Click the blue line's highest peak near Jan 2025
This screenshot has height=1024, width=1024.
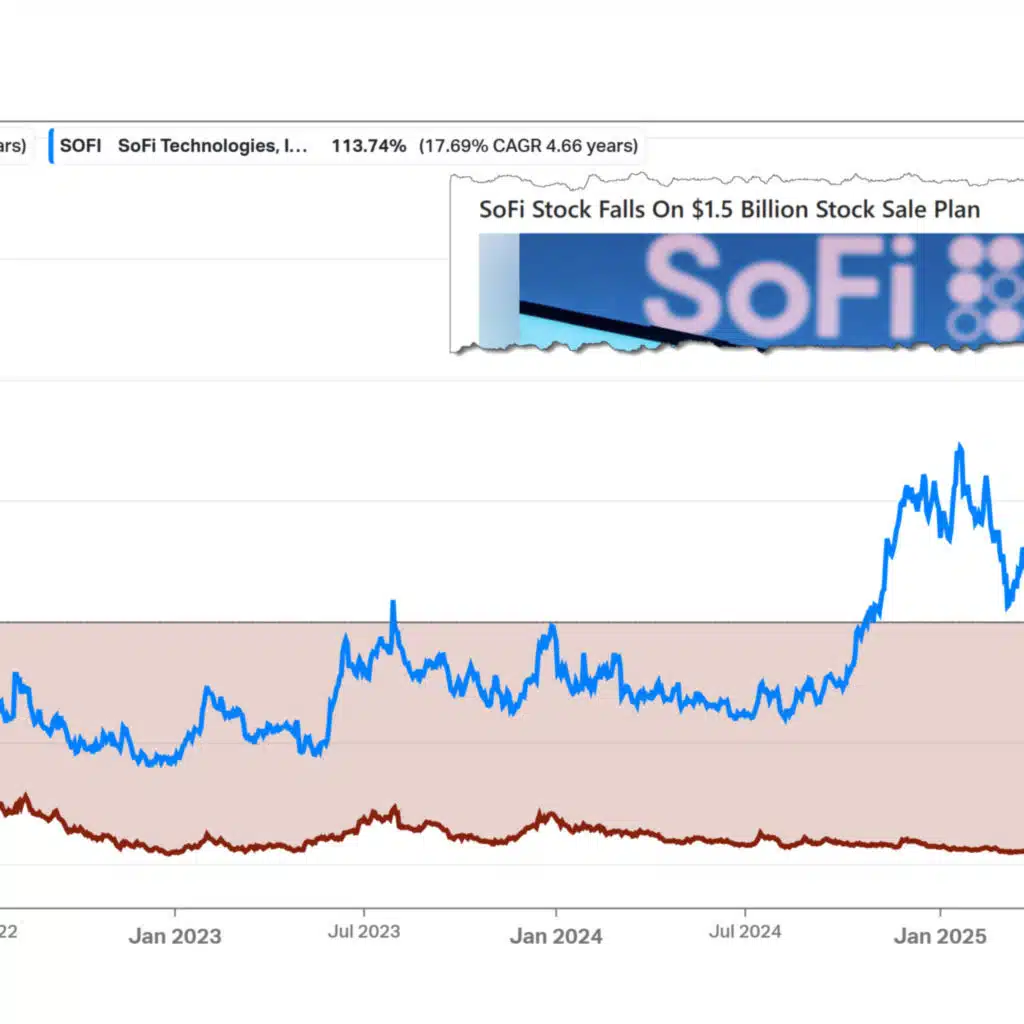click(x=959, y=447)
